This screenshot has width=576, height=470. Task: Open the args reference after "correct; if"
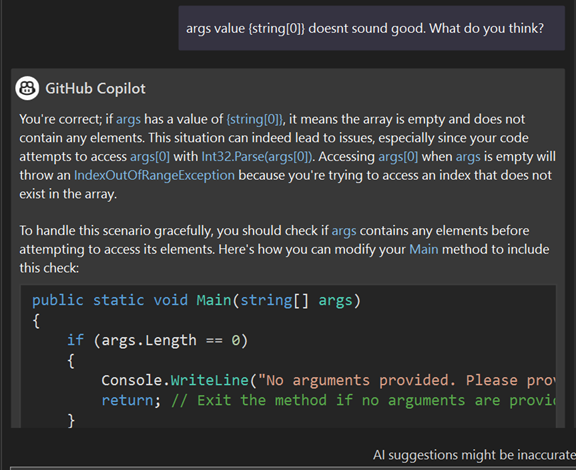[x=128, y=119]
